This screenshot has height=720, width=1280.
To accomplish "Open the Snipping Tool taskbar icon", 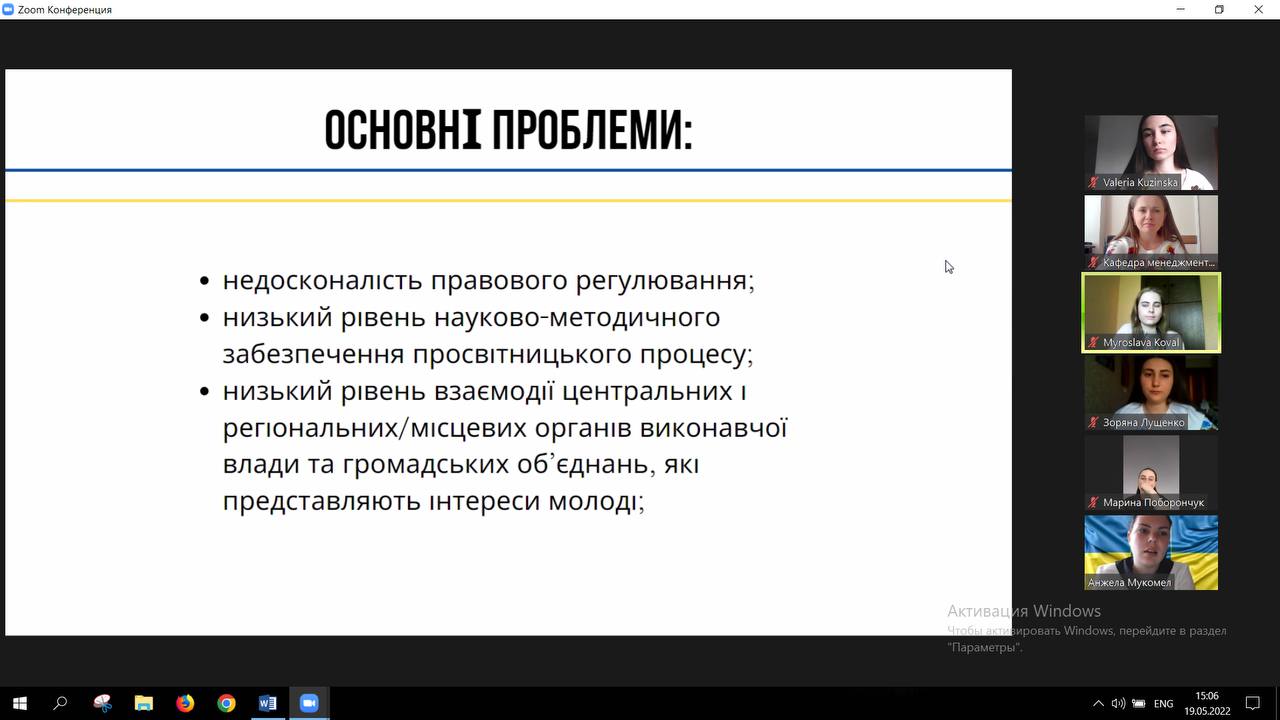I will [102, 703].
